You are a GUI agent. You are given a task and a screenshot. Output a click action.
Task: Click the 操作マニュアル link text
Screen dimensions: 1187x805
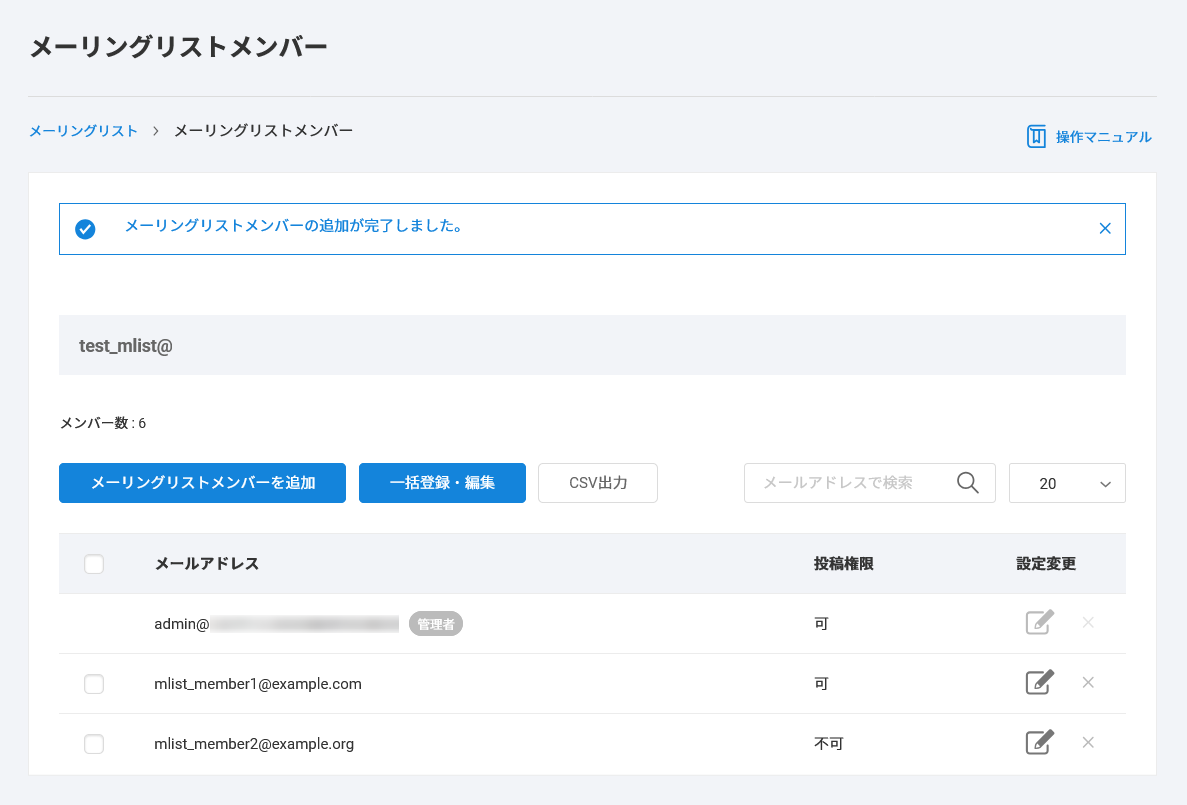[x=1103, y=137]
